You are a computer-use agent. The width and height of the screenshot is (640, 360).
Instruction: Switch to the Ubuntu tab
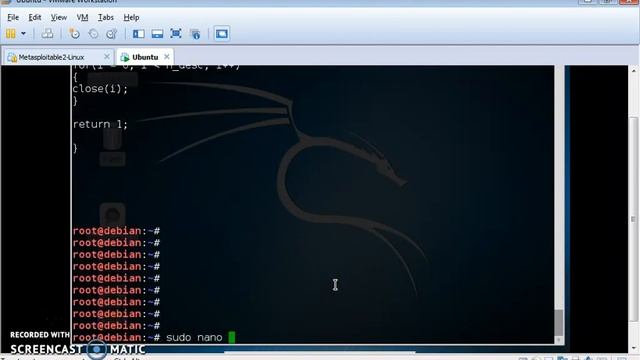click(x=145, y=57)
